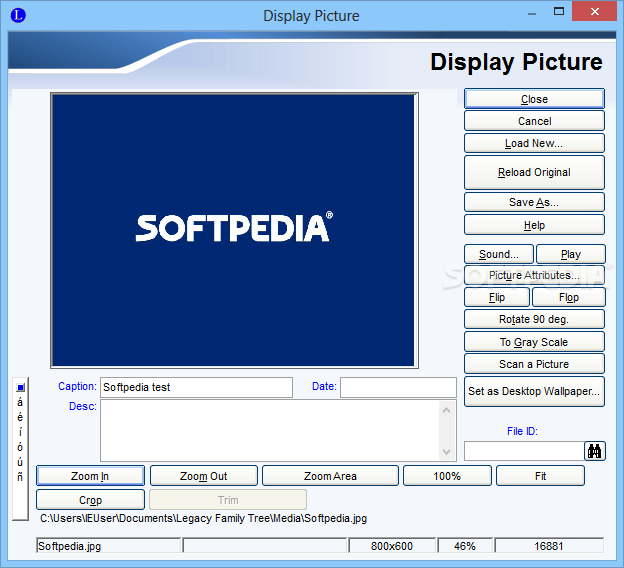Open Picture Attributes...

(534, 275)
